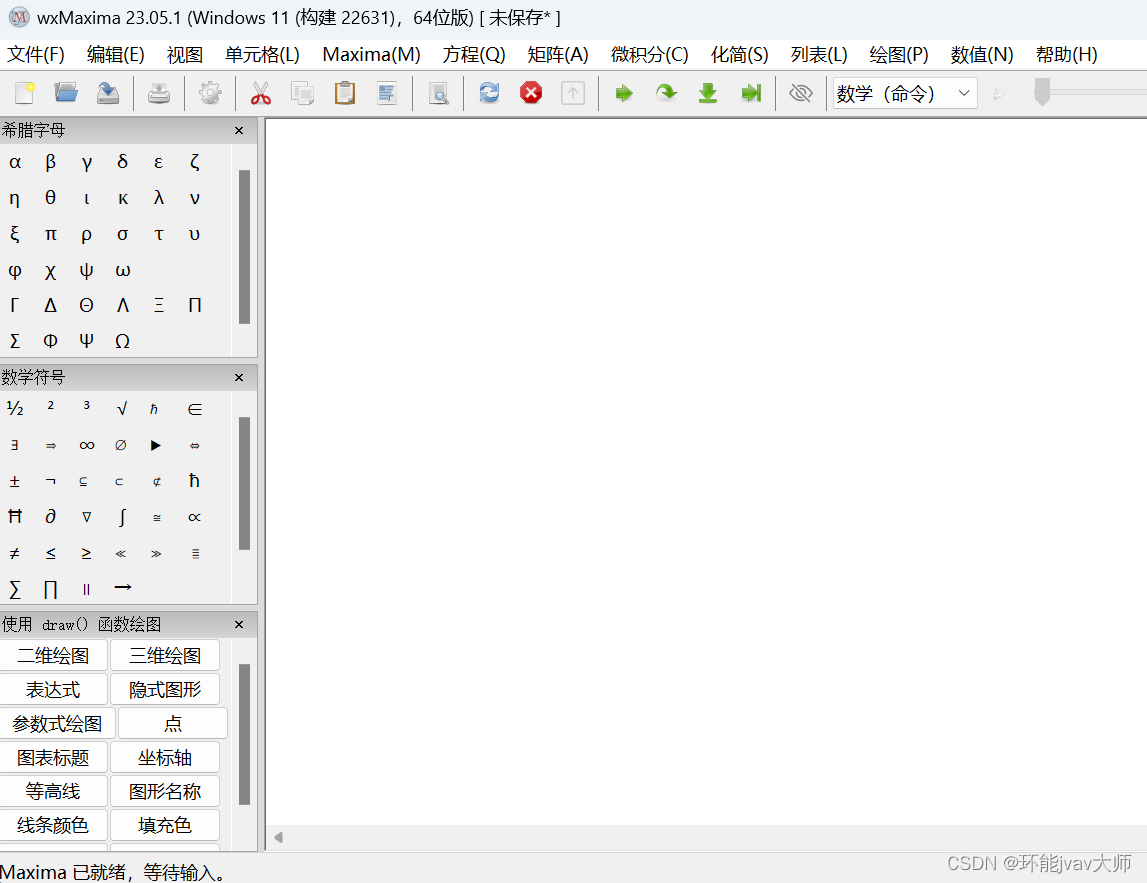Evaluate all visible cells with curved arrow

pos(666,93)
